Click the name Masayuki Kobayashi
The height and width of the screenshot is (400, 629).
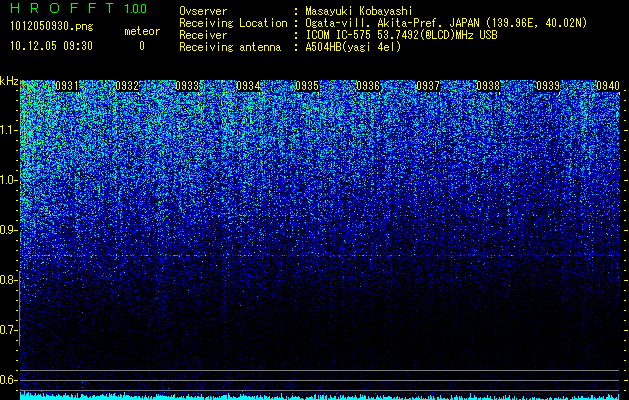pos(359,11)
